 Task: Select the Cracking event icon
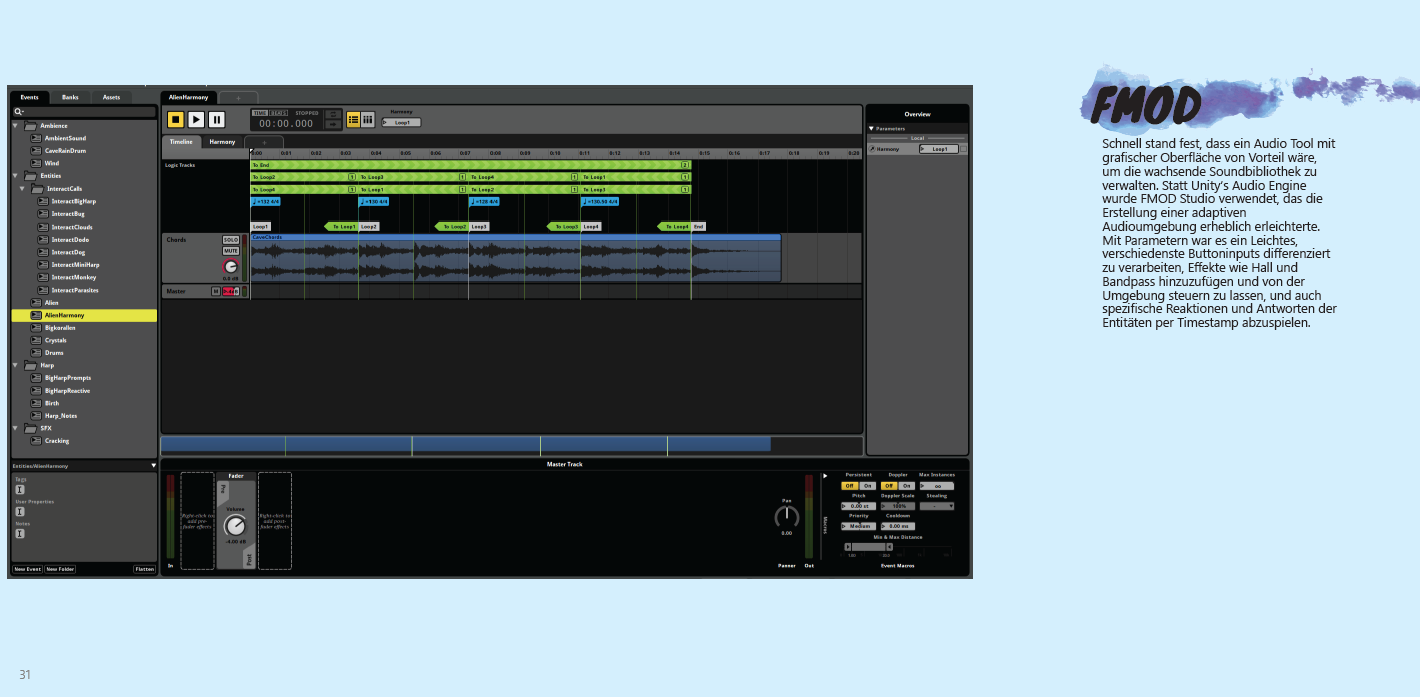[36, 441]
